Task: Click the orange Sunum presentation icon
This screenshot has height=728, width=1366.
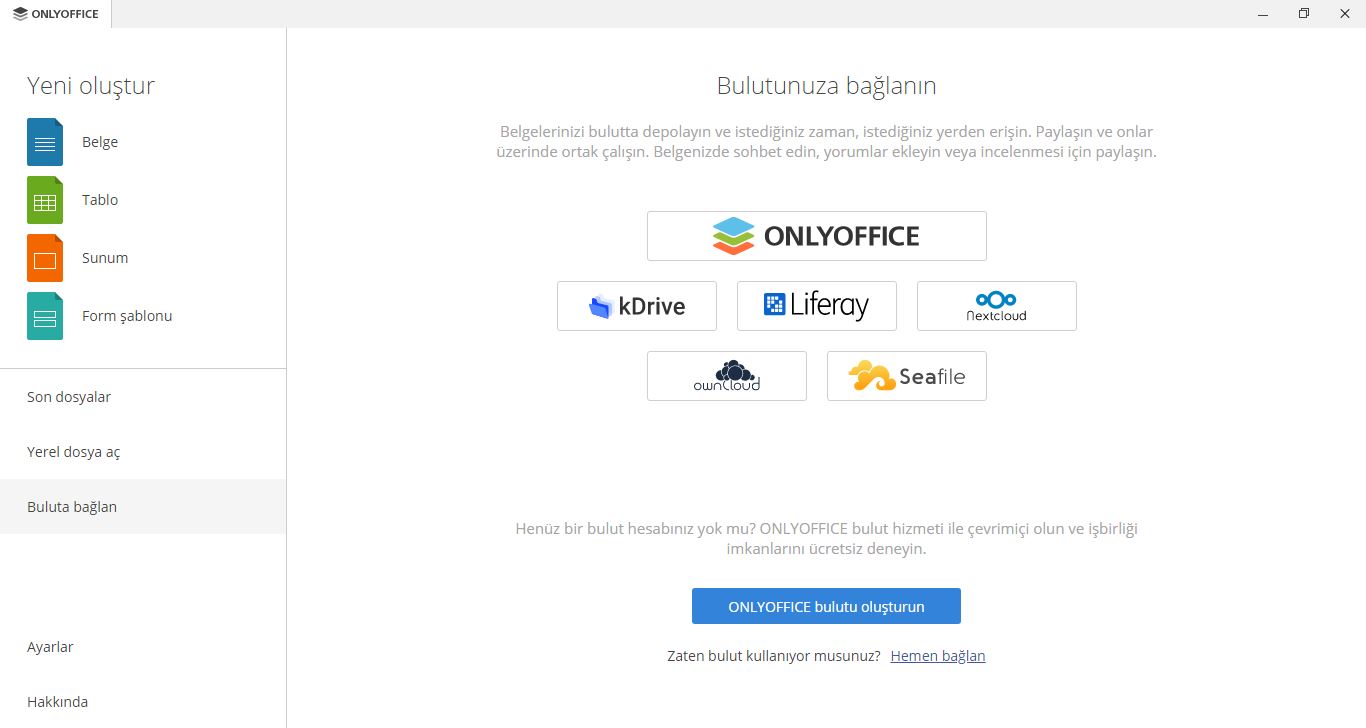Action: (x=45, y=258)
